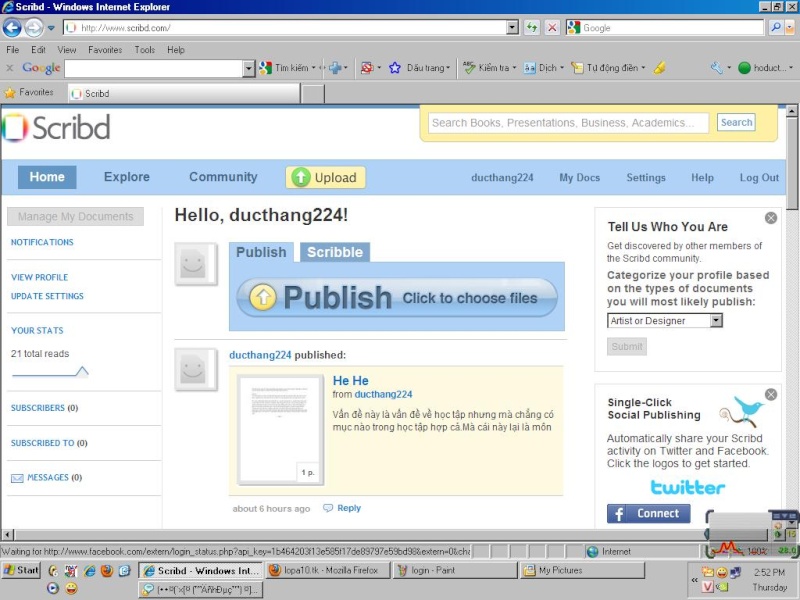This screenshot has width=800, height=600.
Task: Expand the Tự động điền dropdown arrow
Action: click(643, 68)
